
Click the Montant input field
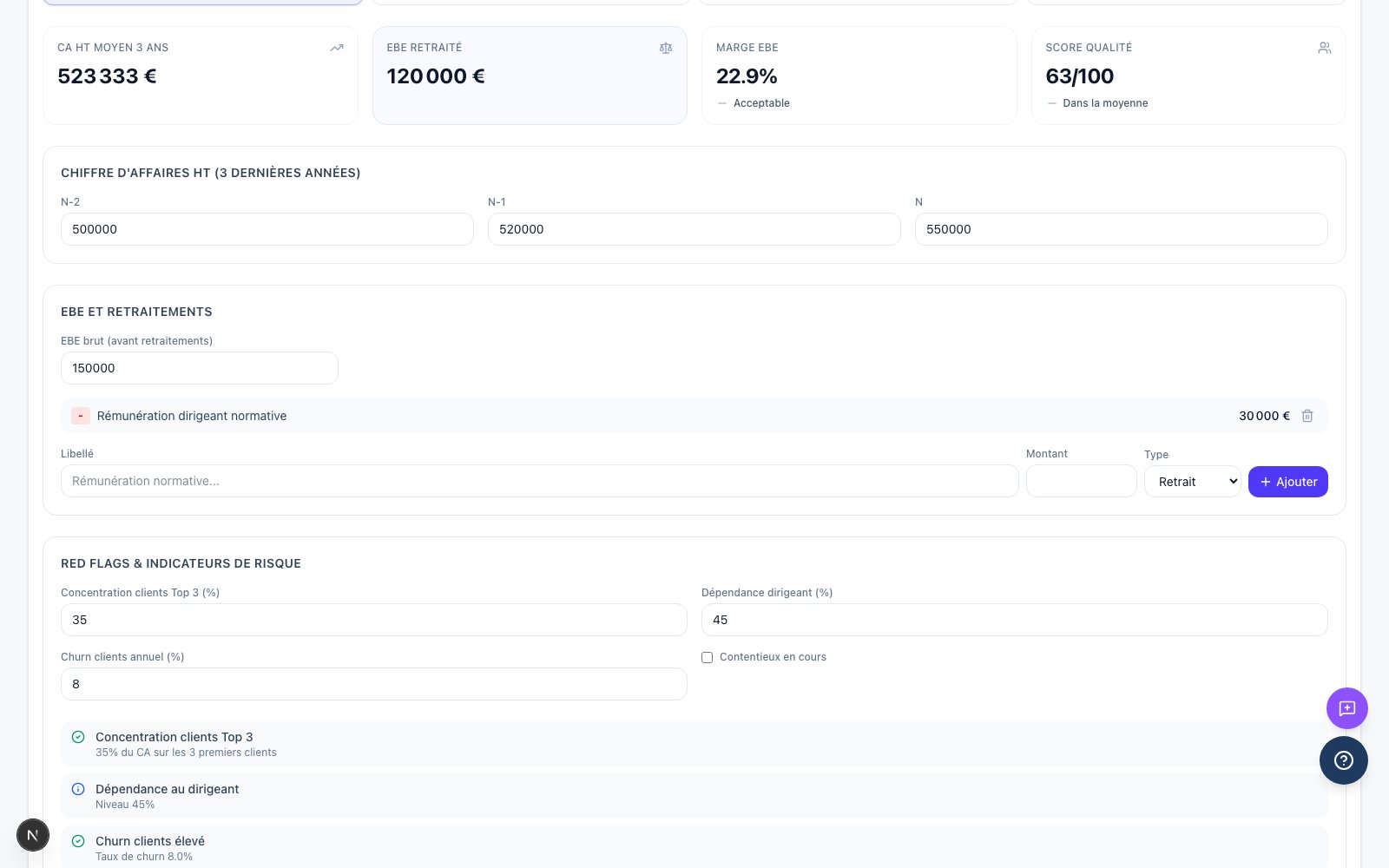(1082, 481)
